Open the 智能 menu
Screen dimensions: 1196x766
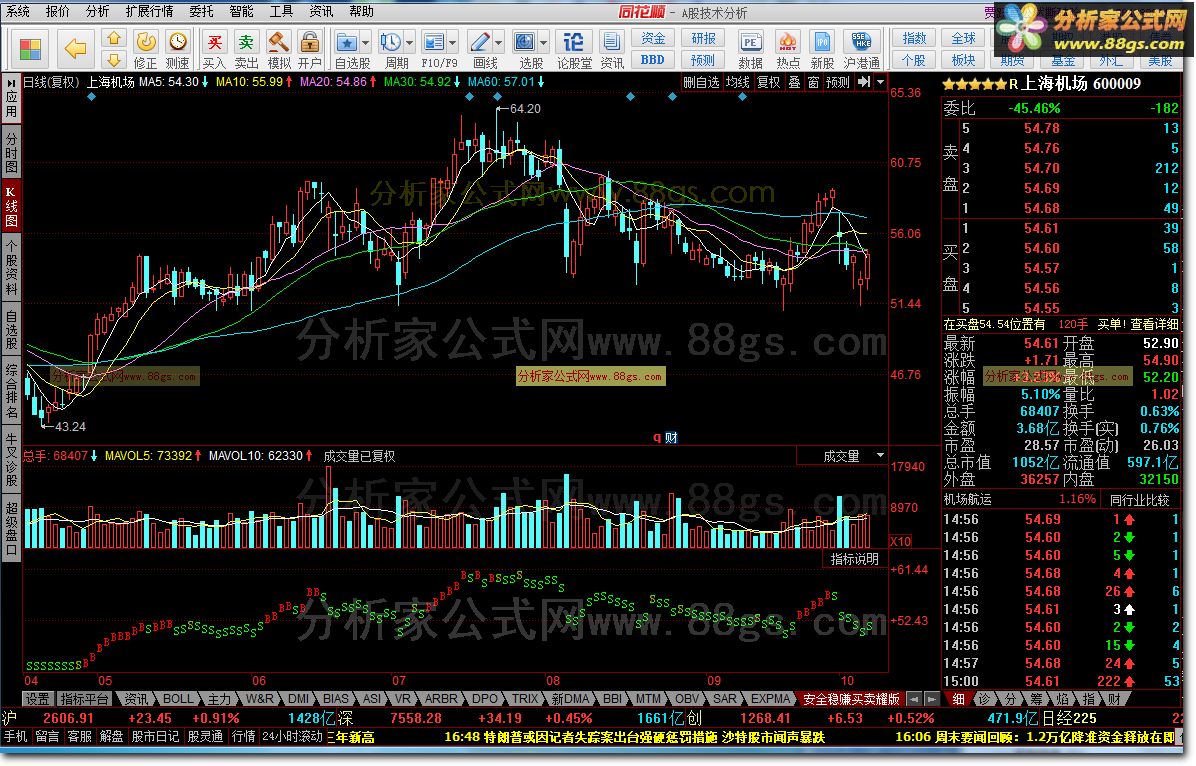(x=241, y=11)
